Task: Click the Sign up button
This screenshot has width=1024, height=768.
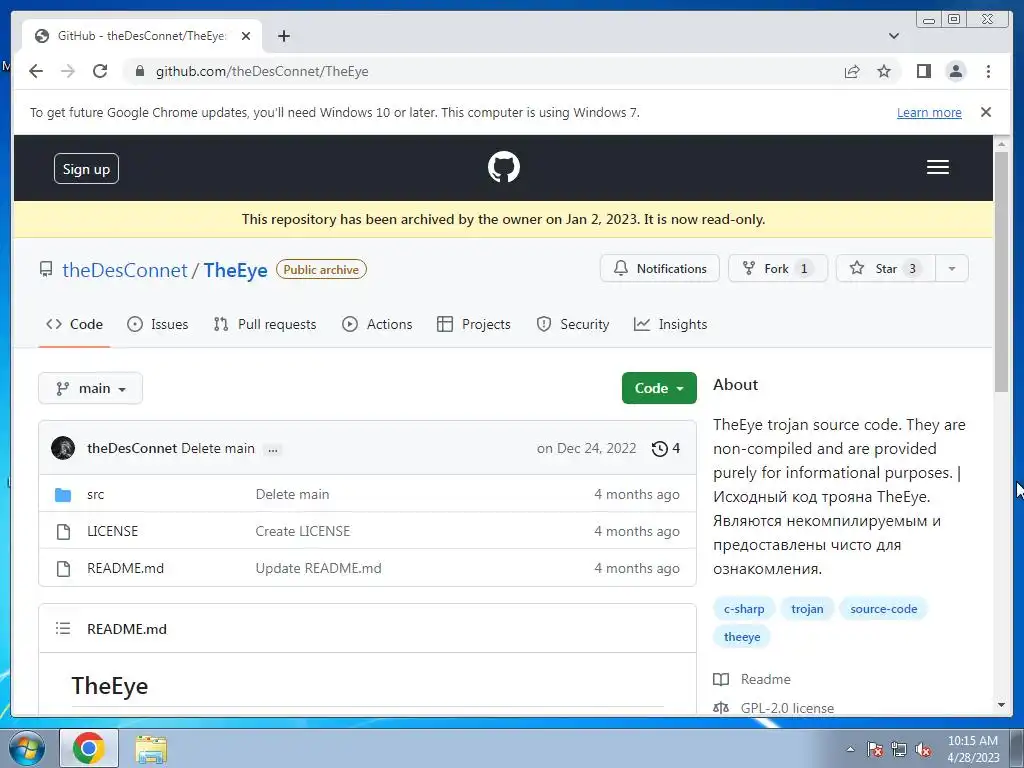Action: [x=86, y=169]
